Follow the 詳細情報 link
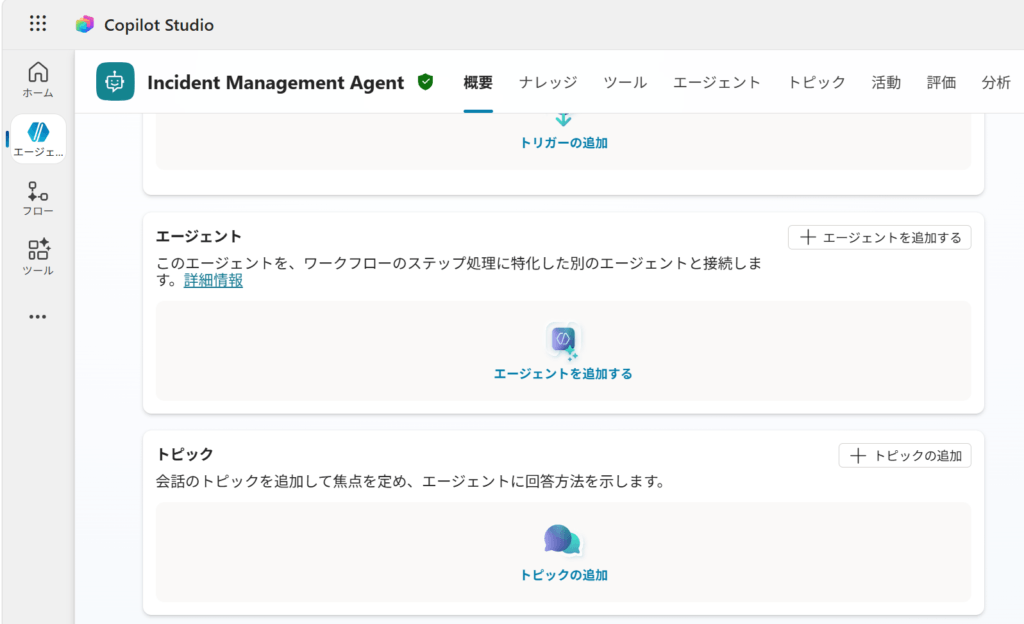1024x624 pixels. 213,281
